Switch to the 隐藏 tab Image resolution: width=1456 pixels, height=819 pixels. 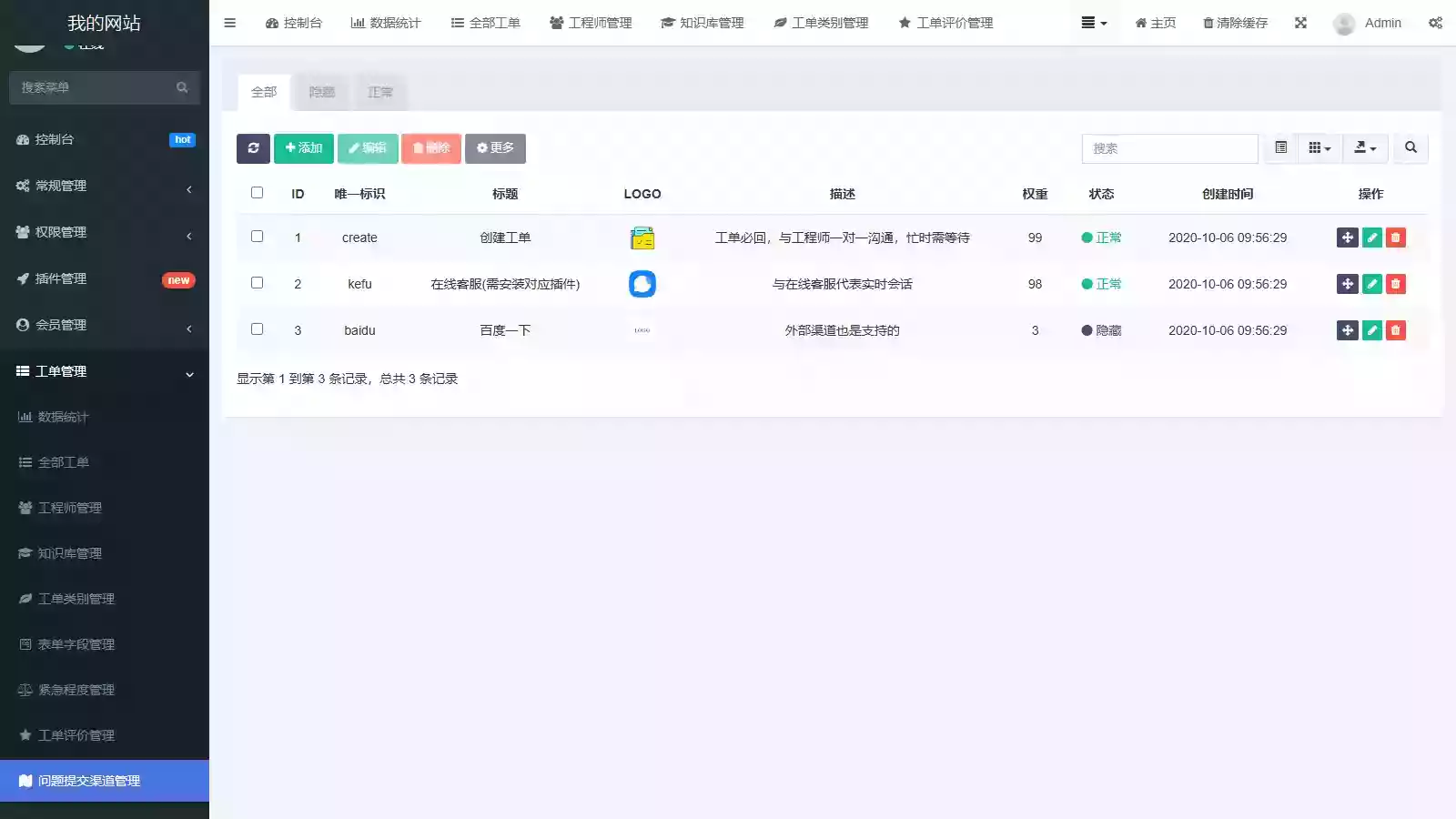321,92
